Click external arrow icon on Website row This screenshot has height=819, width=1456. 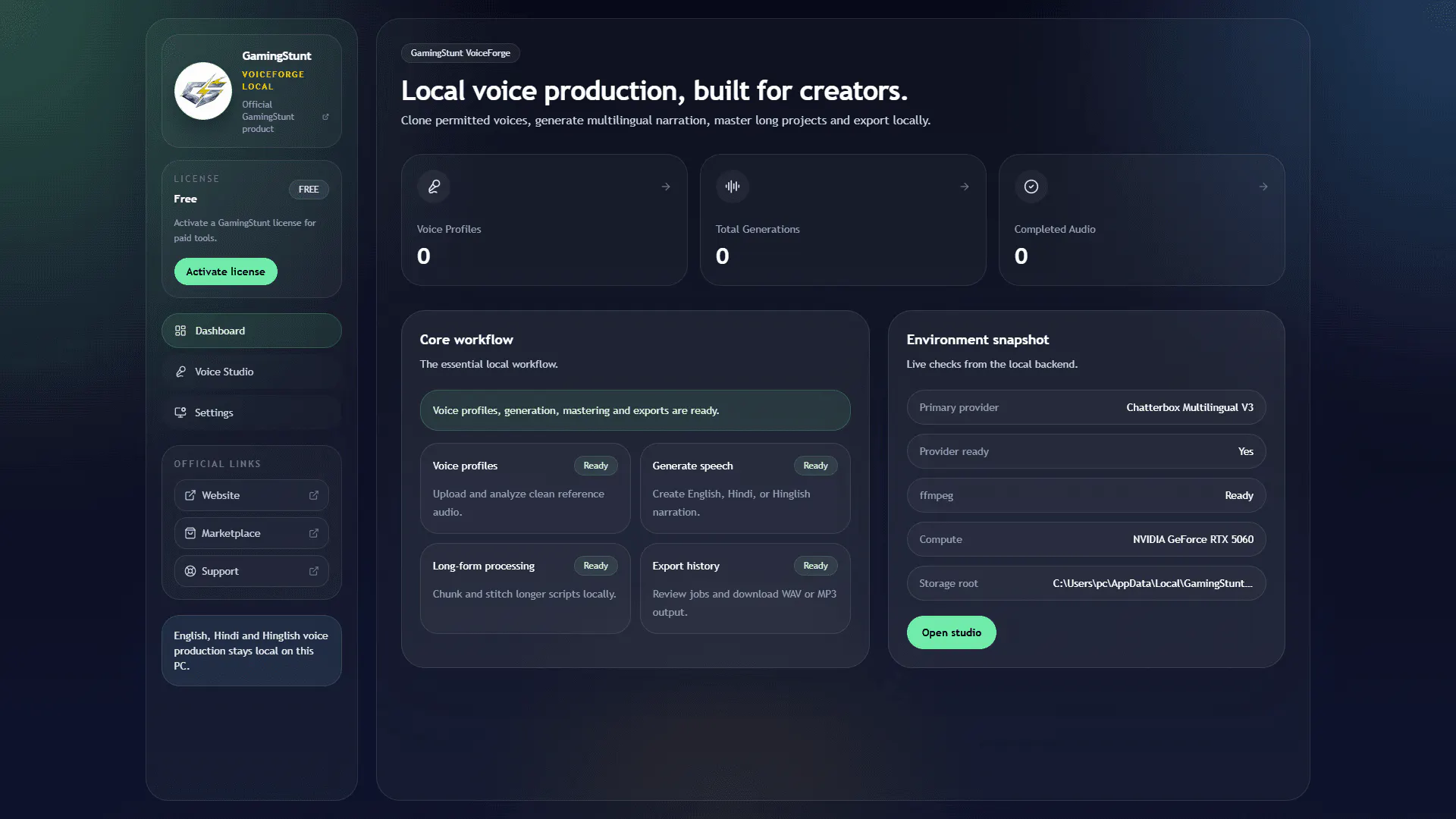[314, 495]
